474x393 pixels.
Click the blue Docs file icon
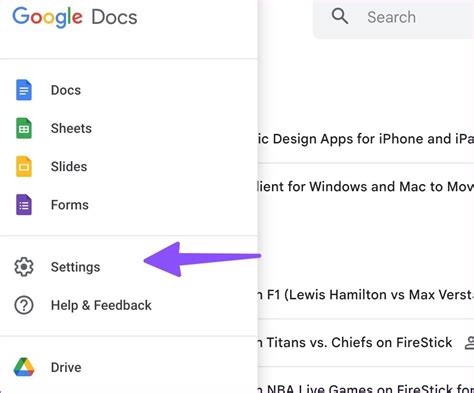point(24,90)
